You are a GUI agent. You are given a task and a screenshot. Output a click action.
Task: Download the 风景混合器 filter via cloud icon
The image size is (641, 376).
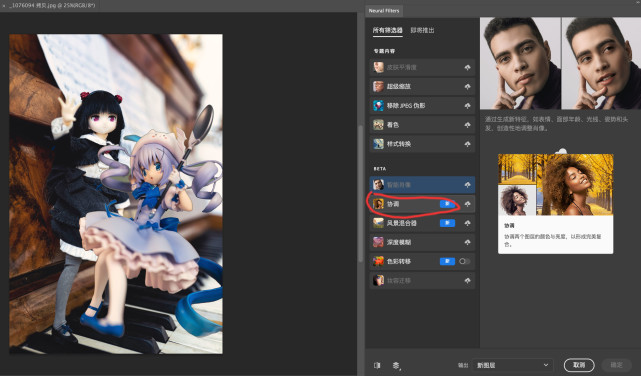[x=467, y=223]
